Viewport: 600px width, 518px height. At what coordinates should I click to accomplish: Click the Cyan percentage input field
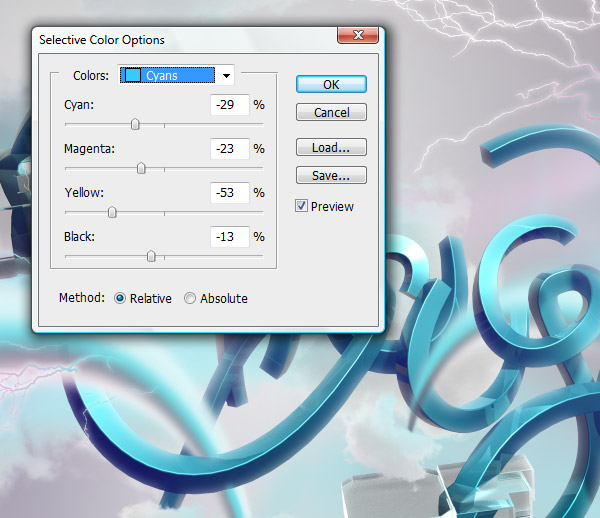(230, 105)
